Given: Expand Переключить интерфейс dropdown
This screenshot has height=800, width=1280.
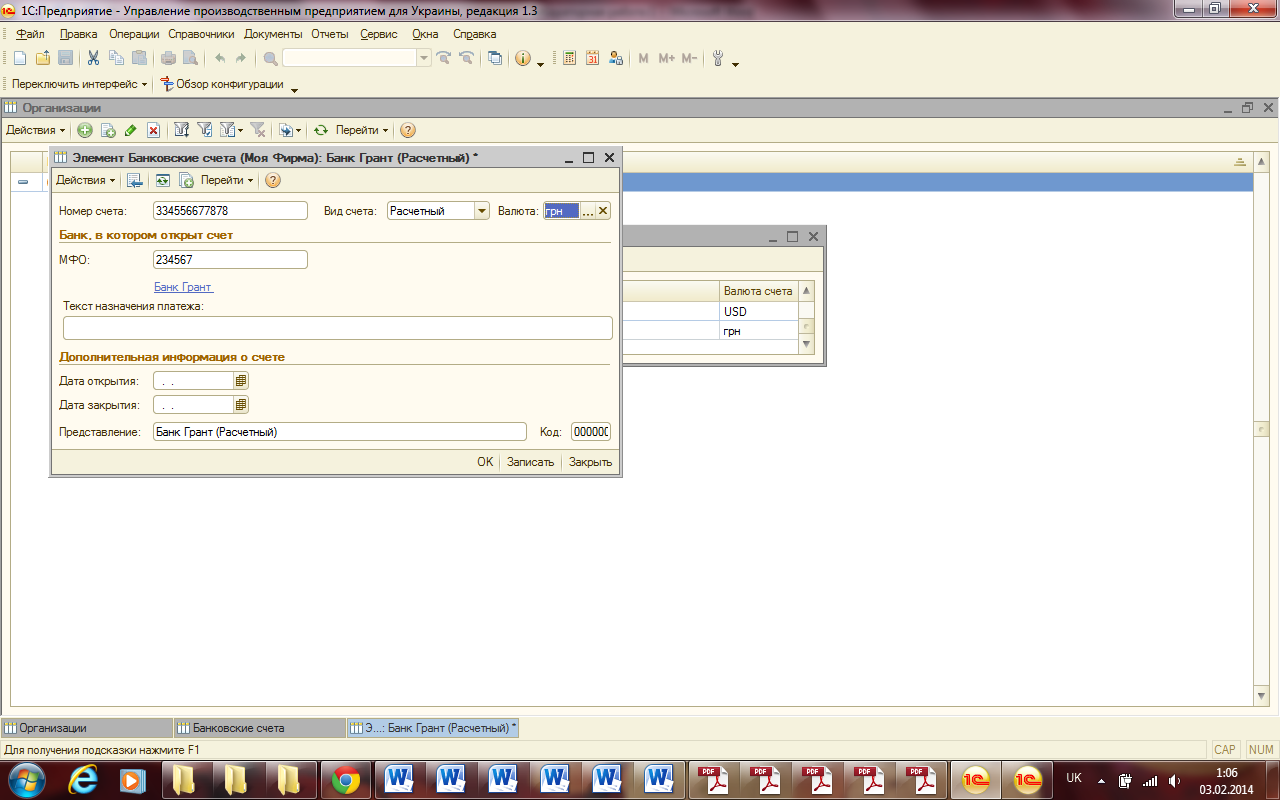Looking at the screenshot, I should (x=79, y=84).
